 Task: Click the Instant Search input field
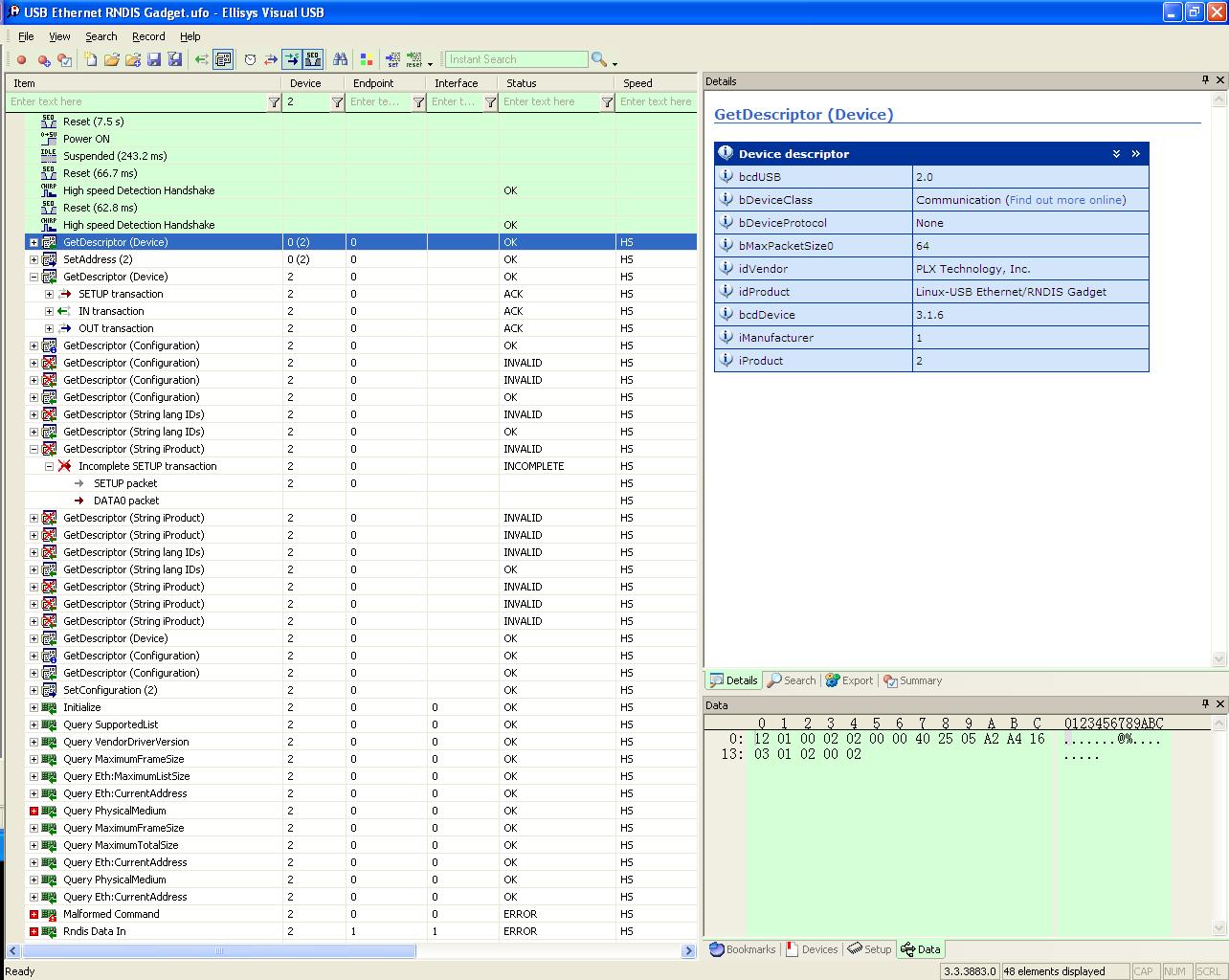516,59
